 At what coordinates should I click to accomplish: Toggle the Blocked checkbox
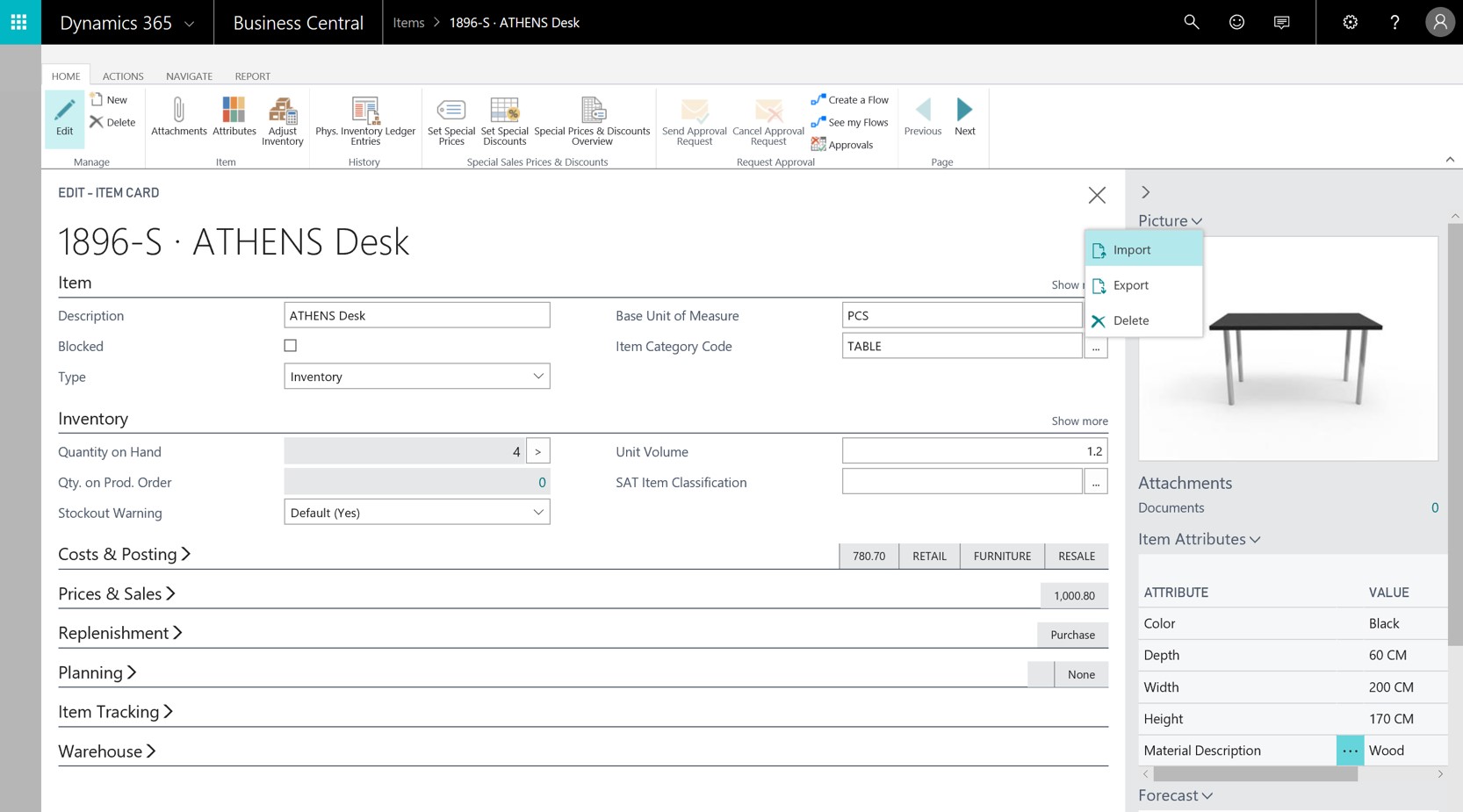(x=291, y=346)
